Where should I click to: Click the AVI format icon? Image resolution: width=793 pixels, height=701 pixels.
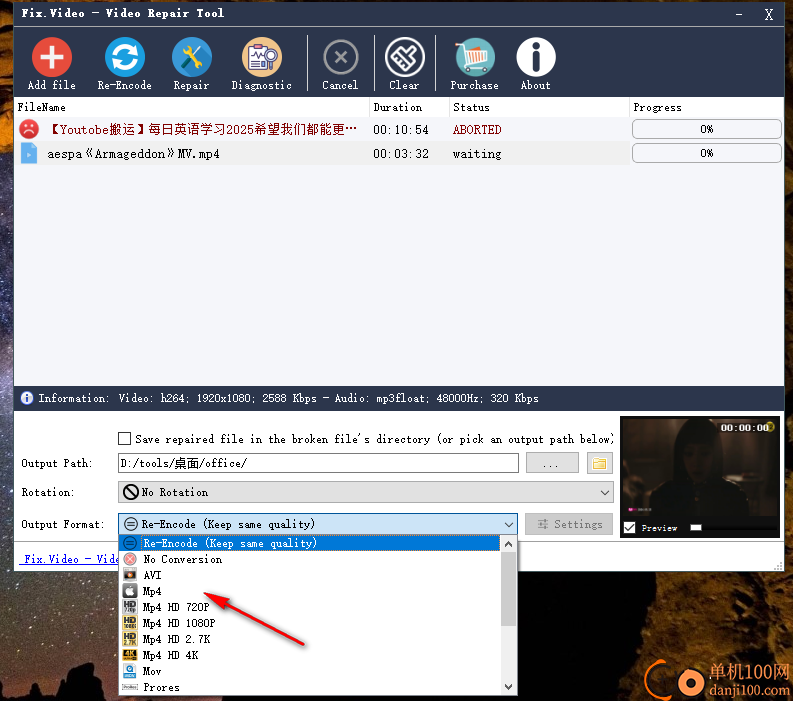tap(130, 575)
